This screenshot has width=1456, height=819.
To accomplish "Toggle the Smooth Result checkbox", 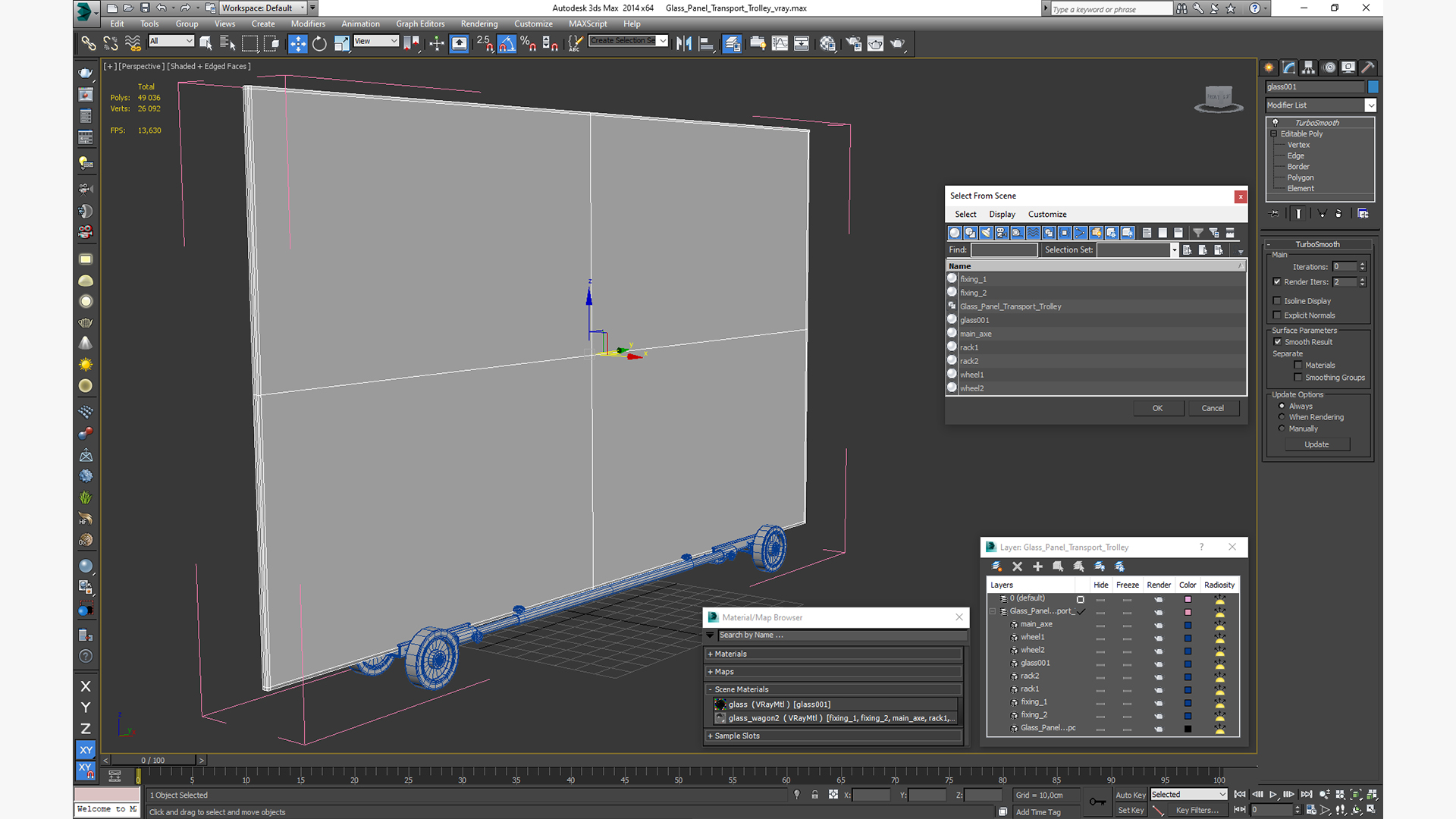I will coord(1277,342).
